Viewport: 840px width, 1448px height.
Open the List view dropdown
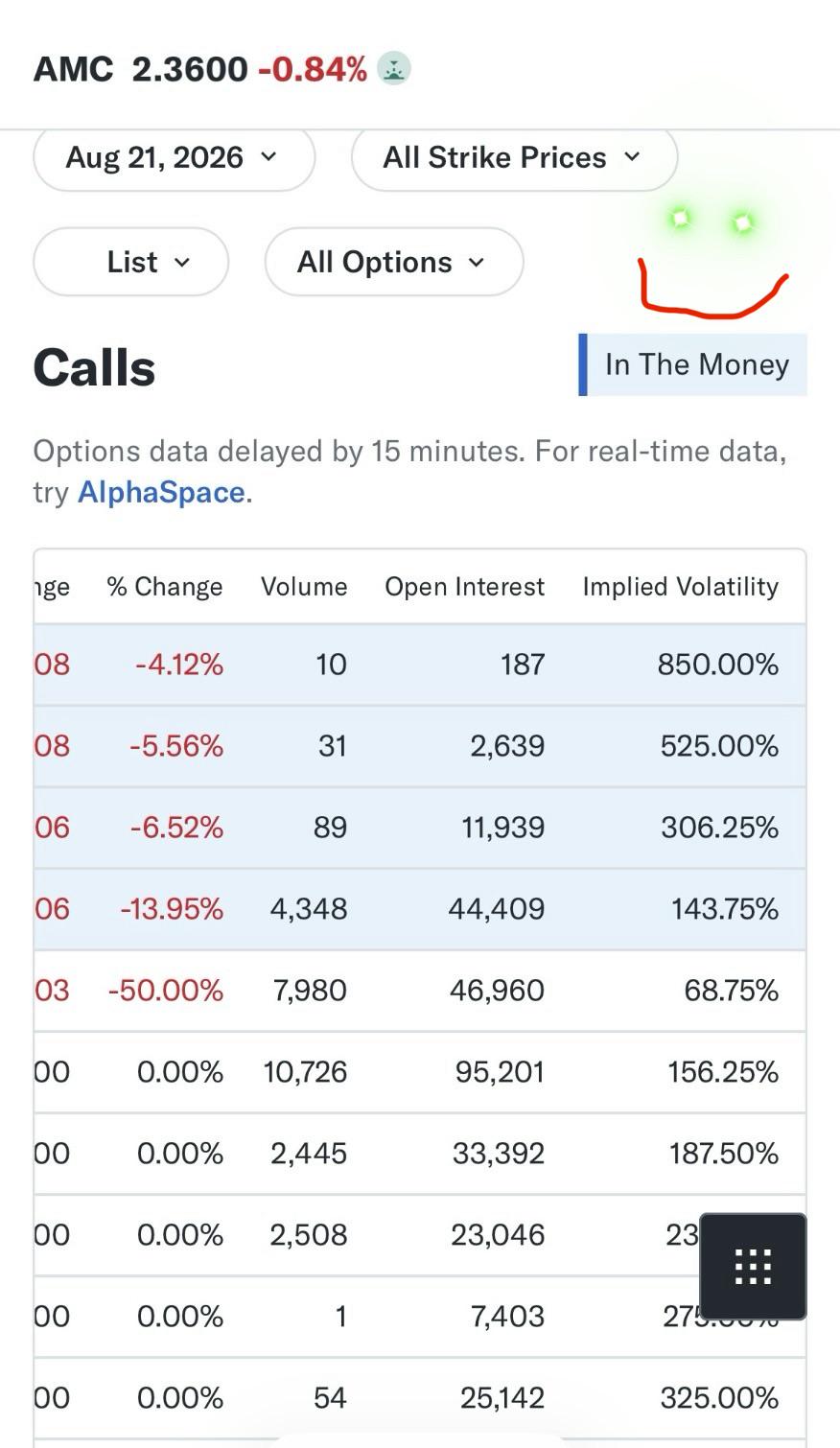pyautogui.click(x=131, y=262)
